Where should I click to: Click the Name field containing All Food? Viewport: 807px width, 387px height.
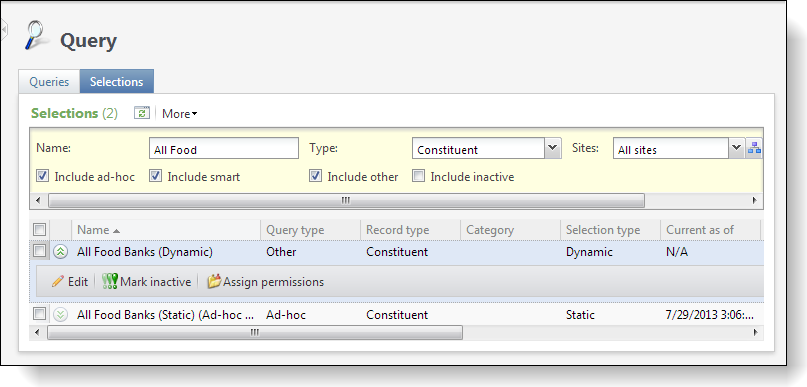pos(224,149)
